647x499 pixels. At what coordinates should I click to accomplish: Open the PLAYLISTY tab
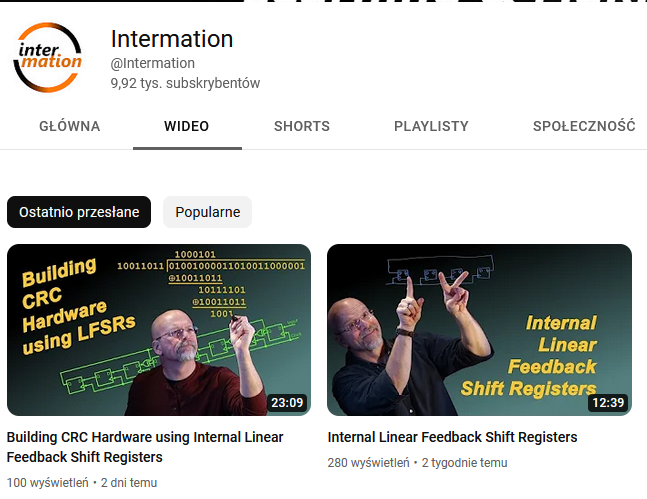[x=431, y=126]
